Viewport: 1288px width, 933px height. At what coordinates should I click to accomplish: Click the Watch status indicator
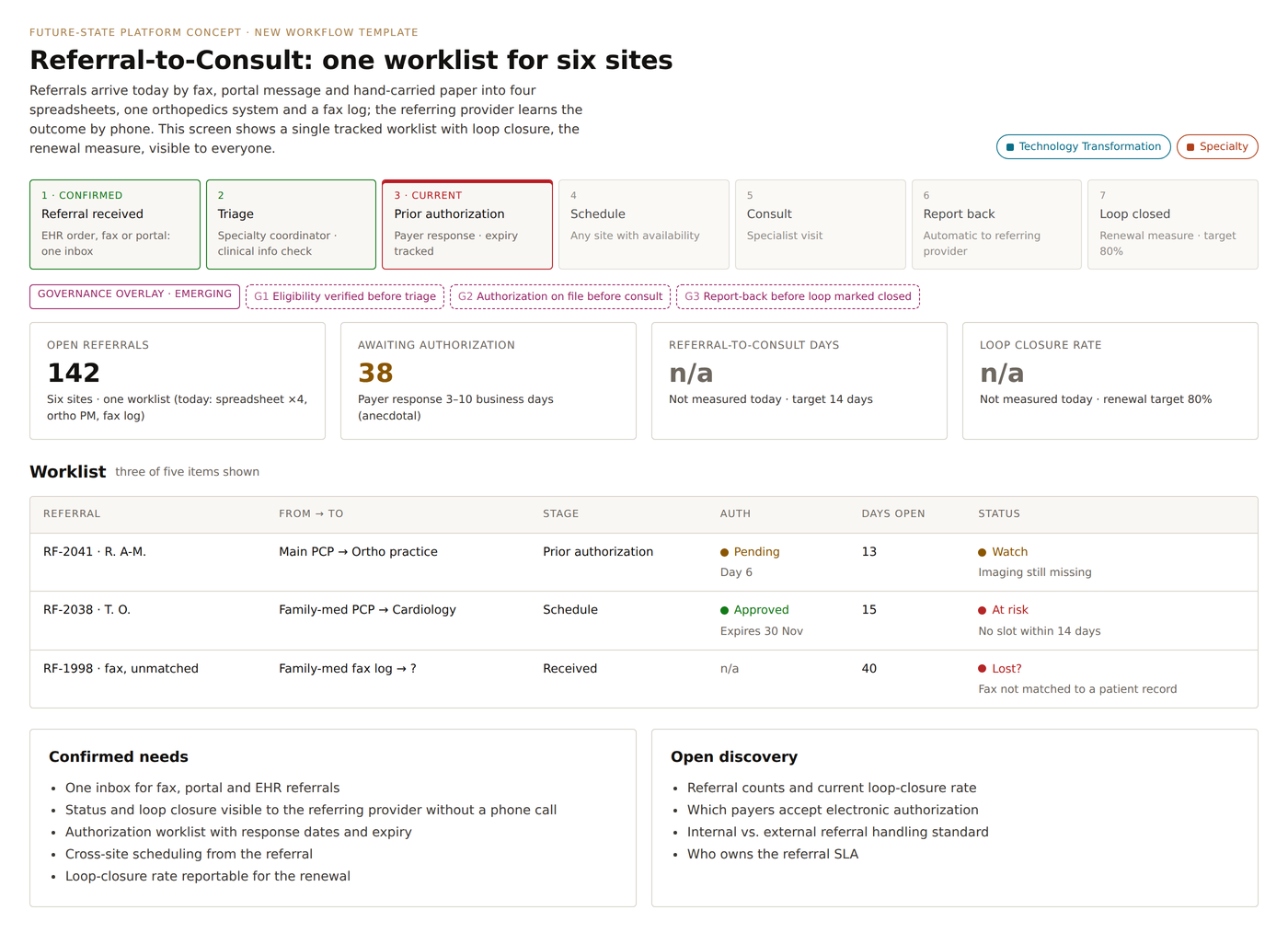coord(1003,552)
